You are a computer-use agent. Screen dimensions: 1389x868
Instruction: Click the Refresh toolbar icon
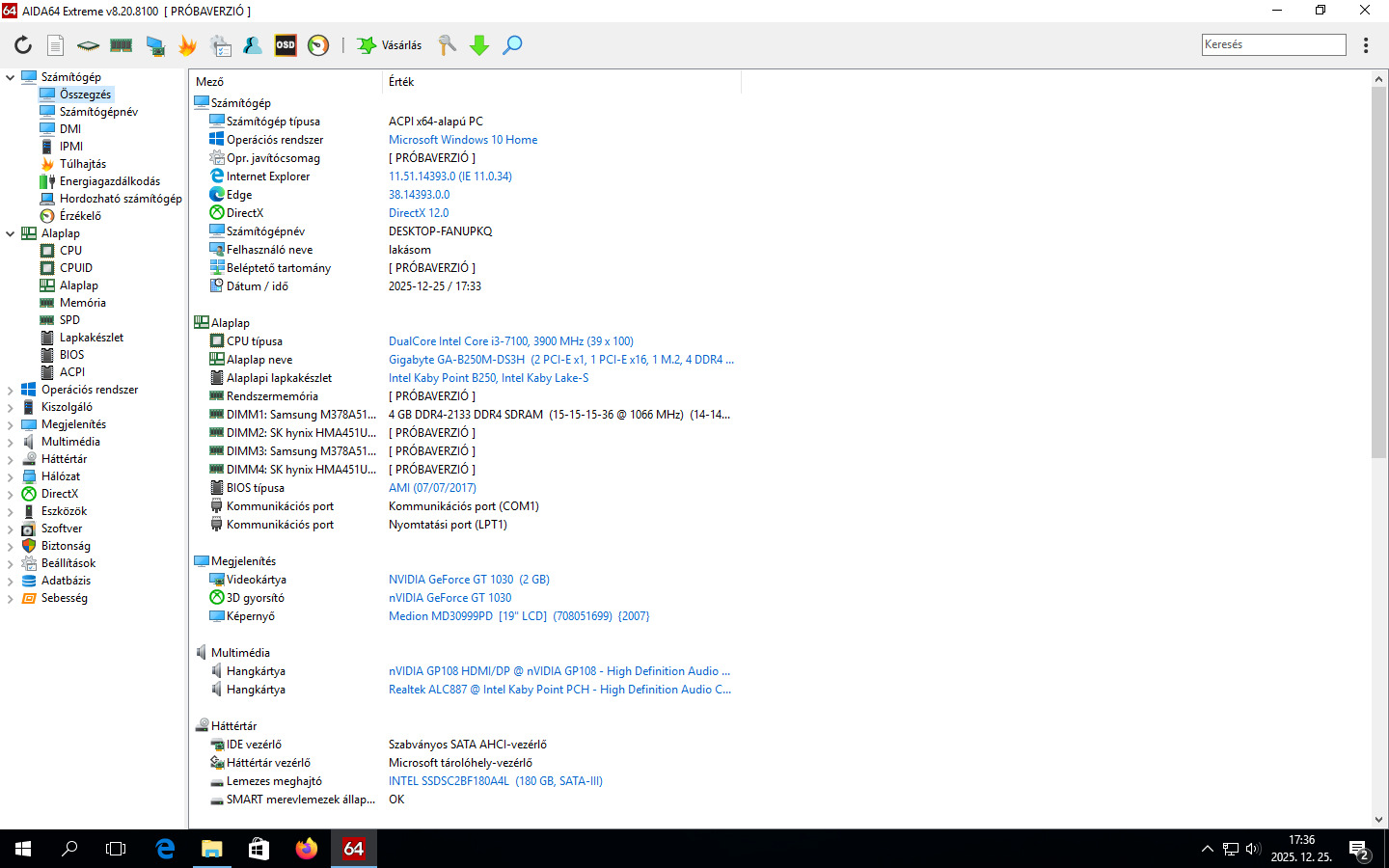pyautogui.click(x=23, y=45)
